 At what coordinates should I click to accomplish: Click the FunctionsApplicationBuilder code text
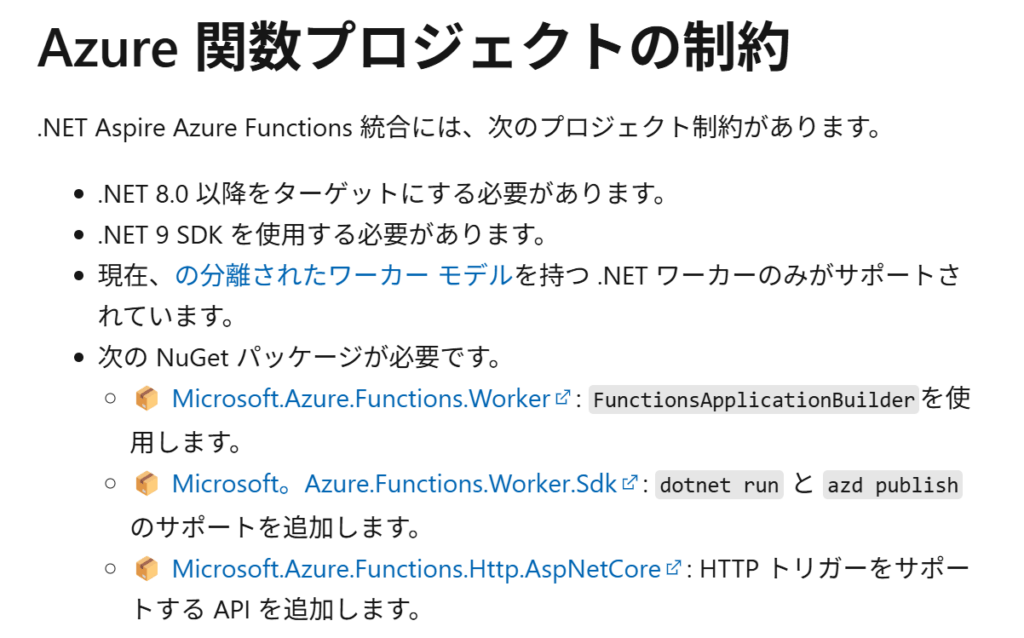754,400
